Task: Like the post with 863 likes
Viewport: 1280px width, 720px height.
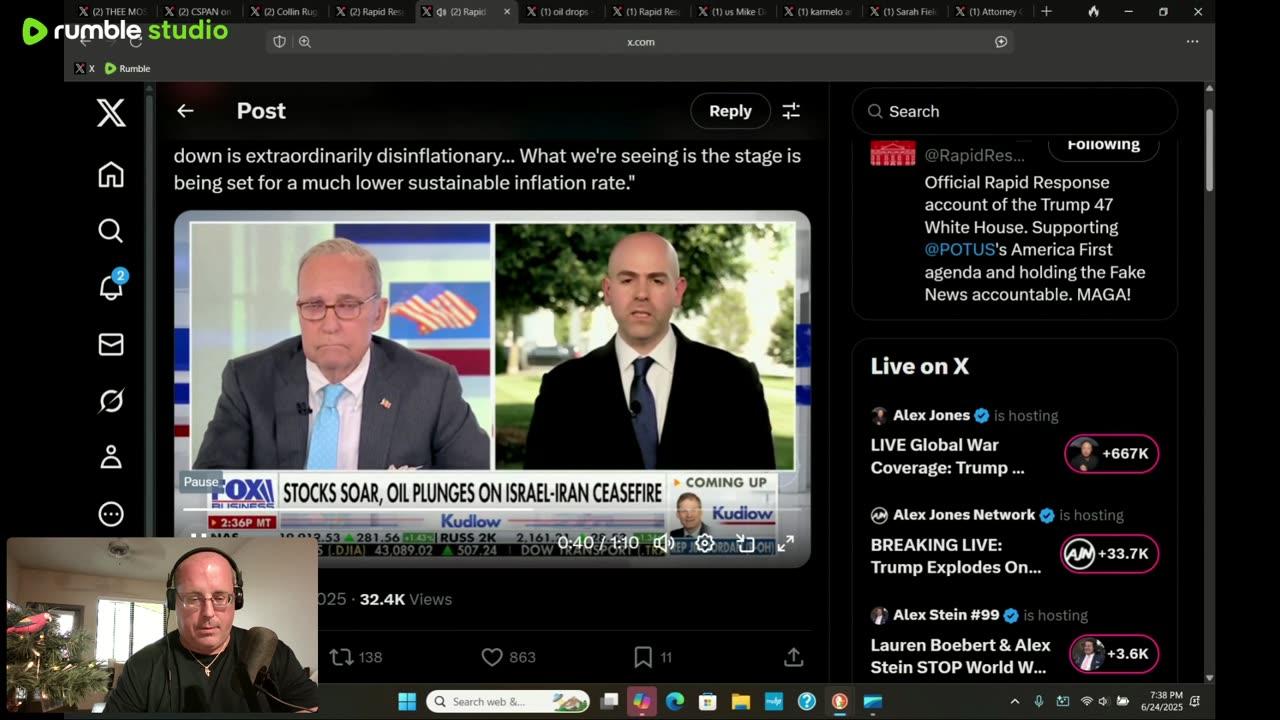Action: (x=508, y=657)
